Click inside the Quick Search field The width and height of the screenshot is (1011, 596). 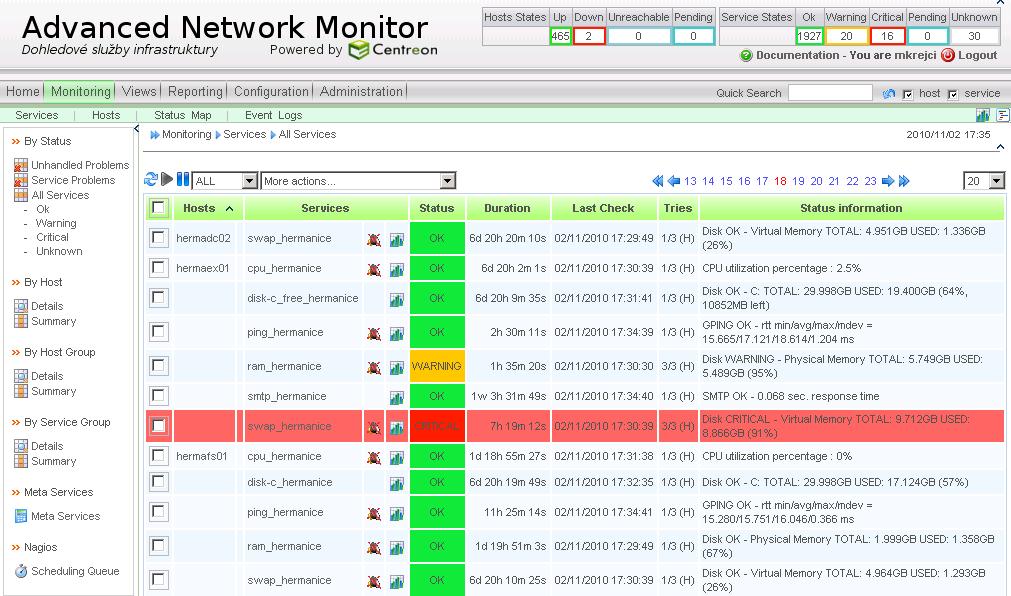pos(829,93)
